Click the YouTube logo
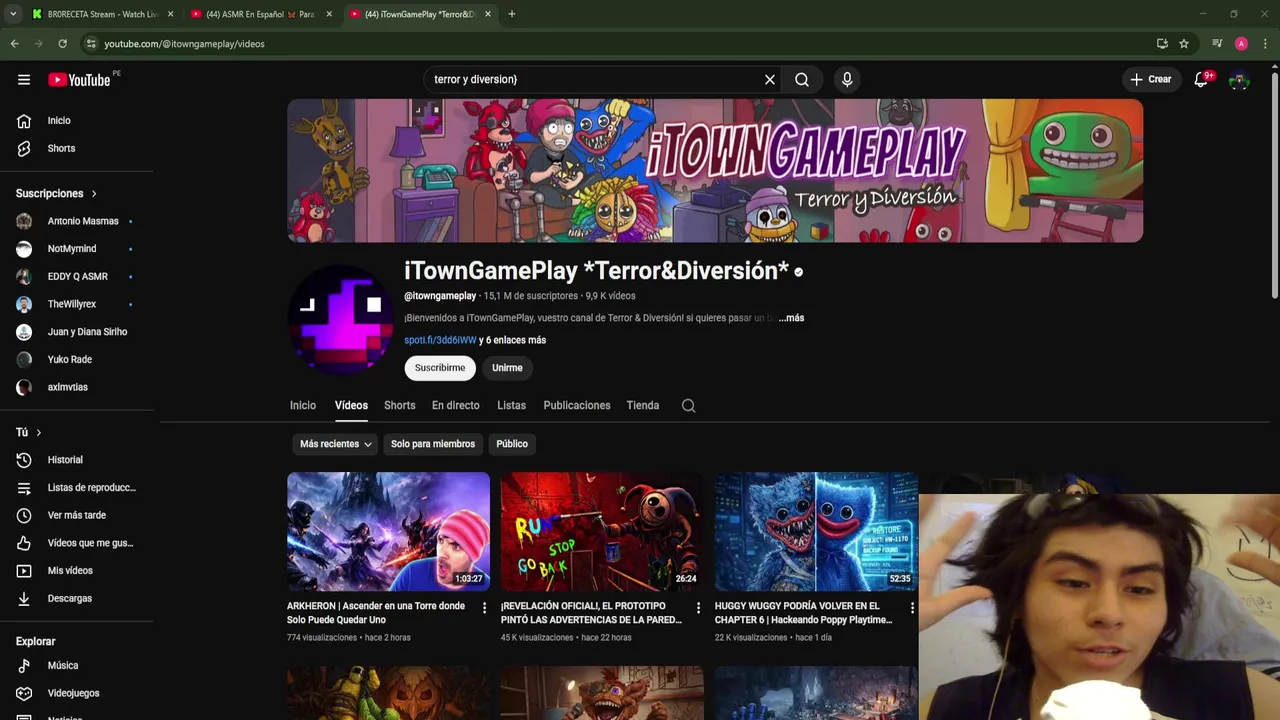 pos(79,80)
